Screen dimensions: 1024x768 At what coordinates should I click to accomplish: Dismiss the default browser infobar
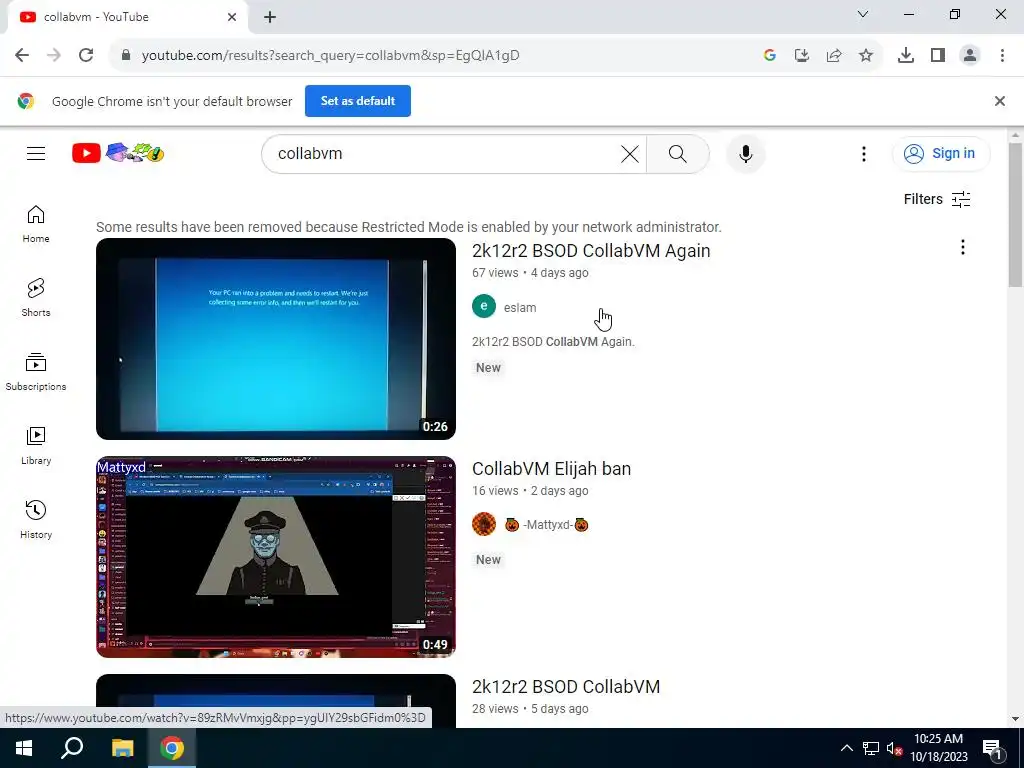[999, 101]
